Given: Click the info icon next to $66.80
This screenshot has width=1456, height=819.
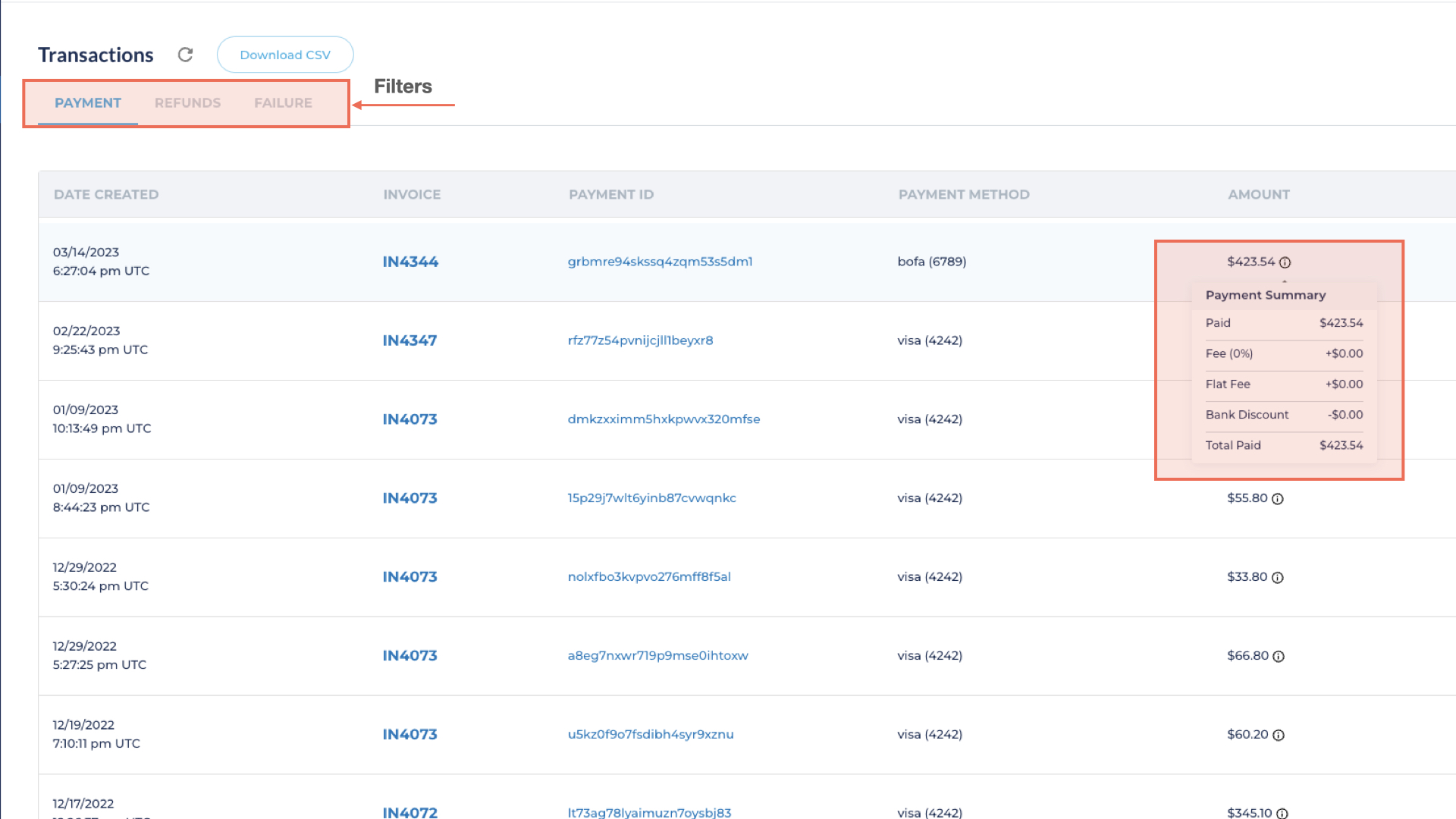Looking at the screenshot, I should point(1279,656).
